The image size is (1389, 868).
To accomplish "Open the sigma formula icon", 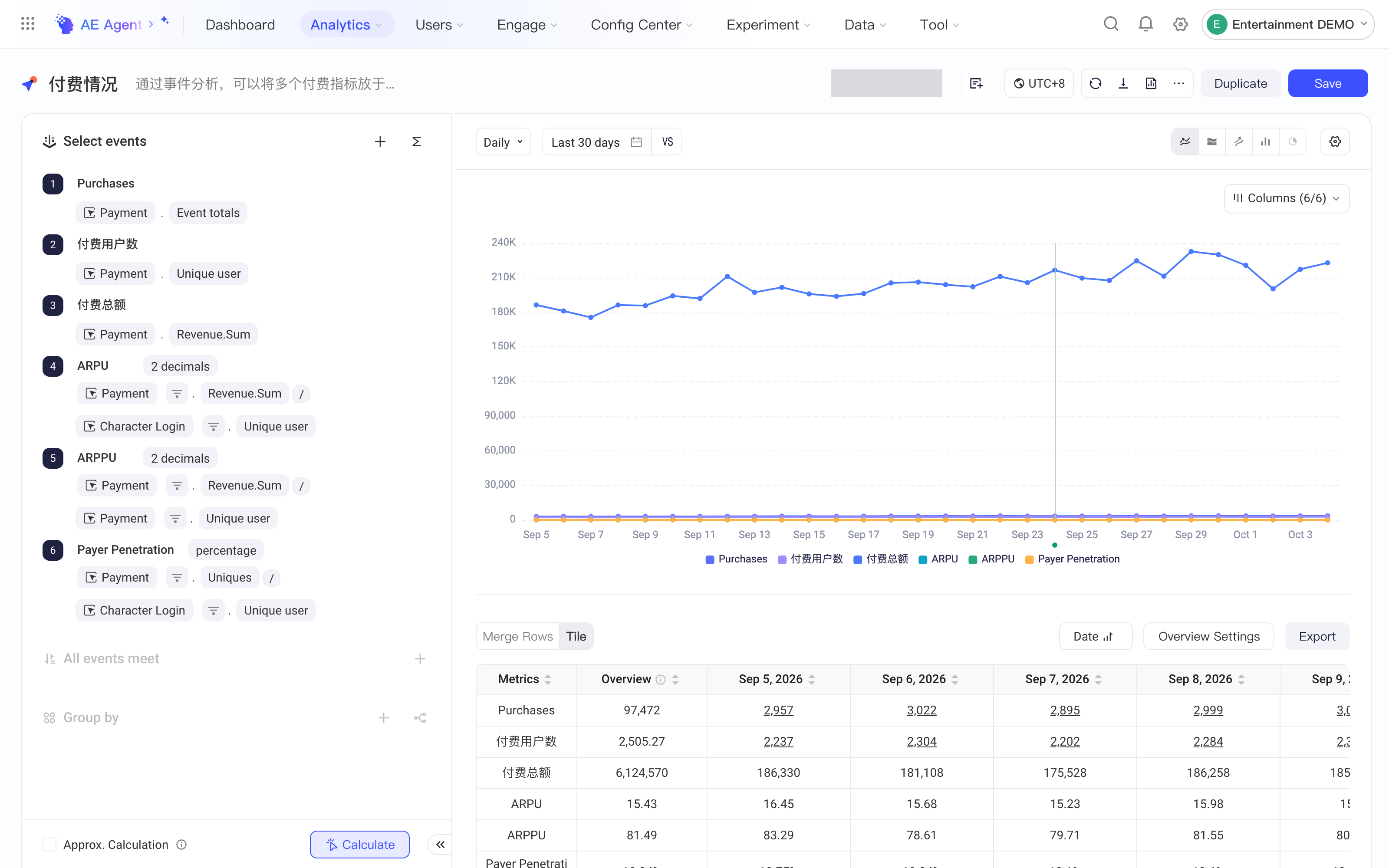I will pyautogui.click(x=417, y=141).
